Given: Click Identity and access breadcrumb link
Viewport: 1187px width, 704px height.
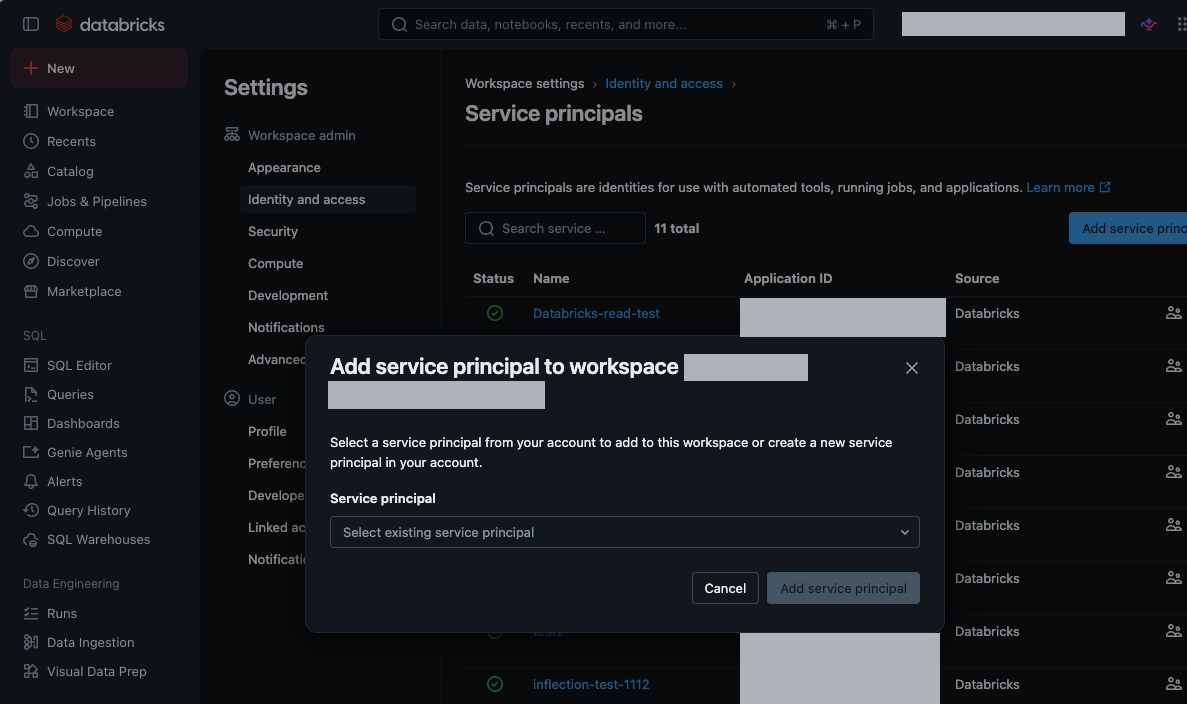Looking at the screenshot, I should click(x=664, y=83).
